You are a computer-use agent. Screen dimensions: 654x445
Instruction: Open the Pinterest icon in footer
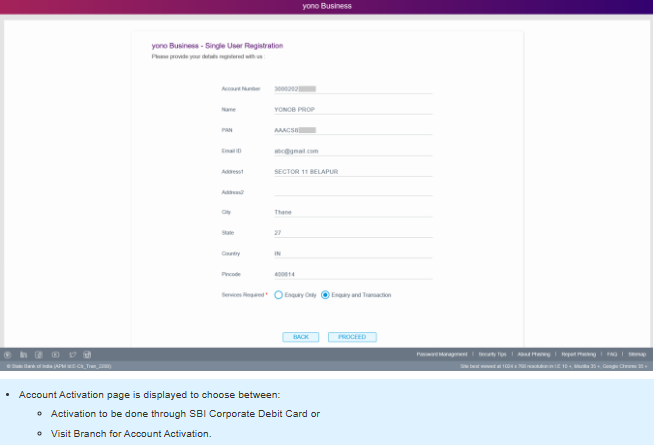8,355
